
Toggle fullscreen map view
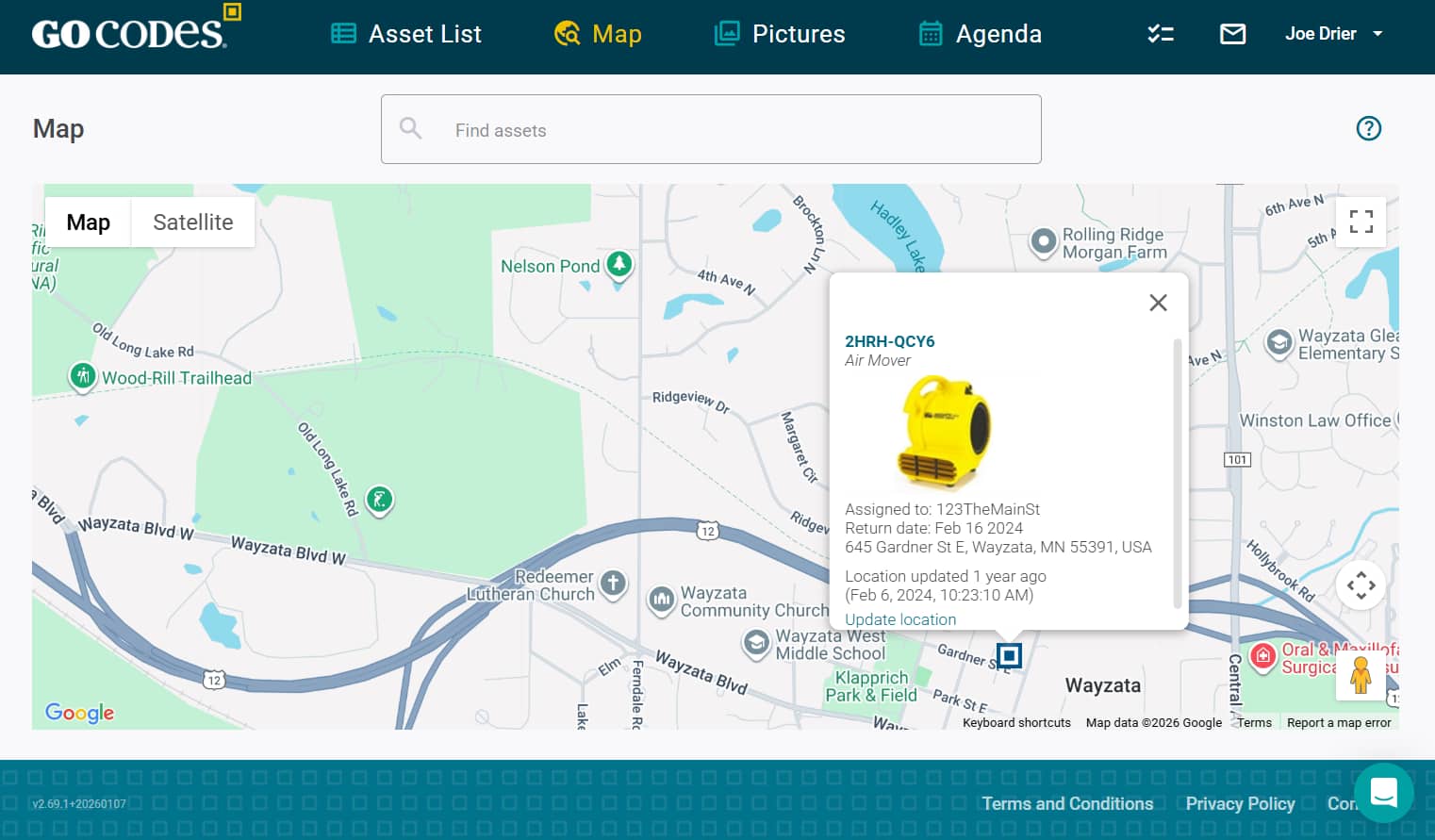coord(1361,222)
